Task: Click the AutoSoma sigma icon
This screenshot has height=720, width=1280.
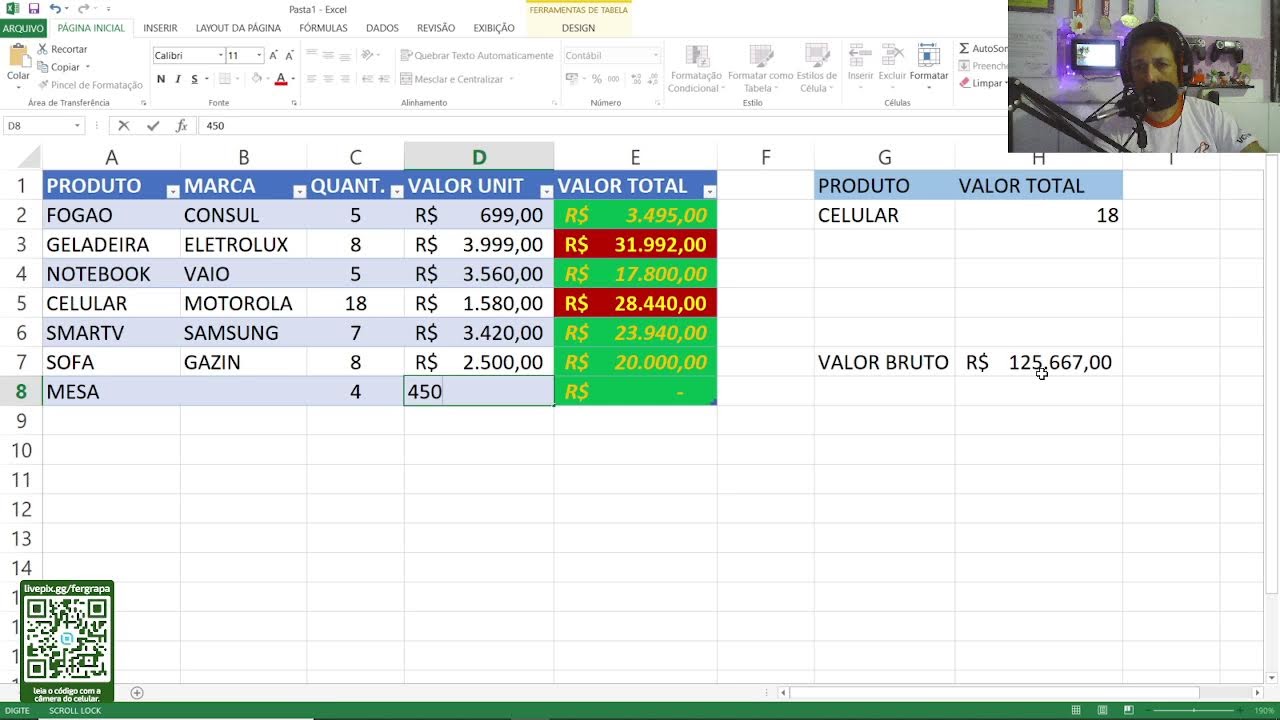Action: pos(964,48)
